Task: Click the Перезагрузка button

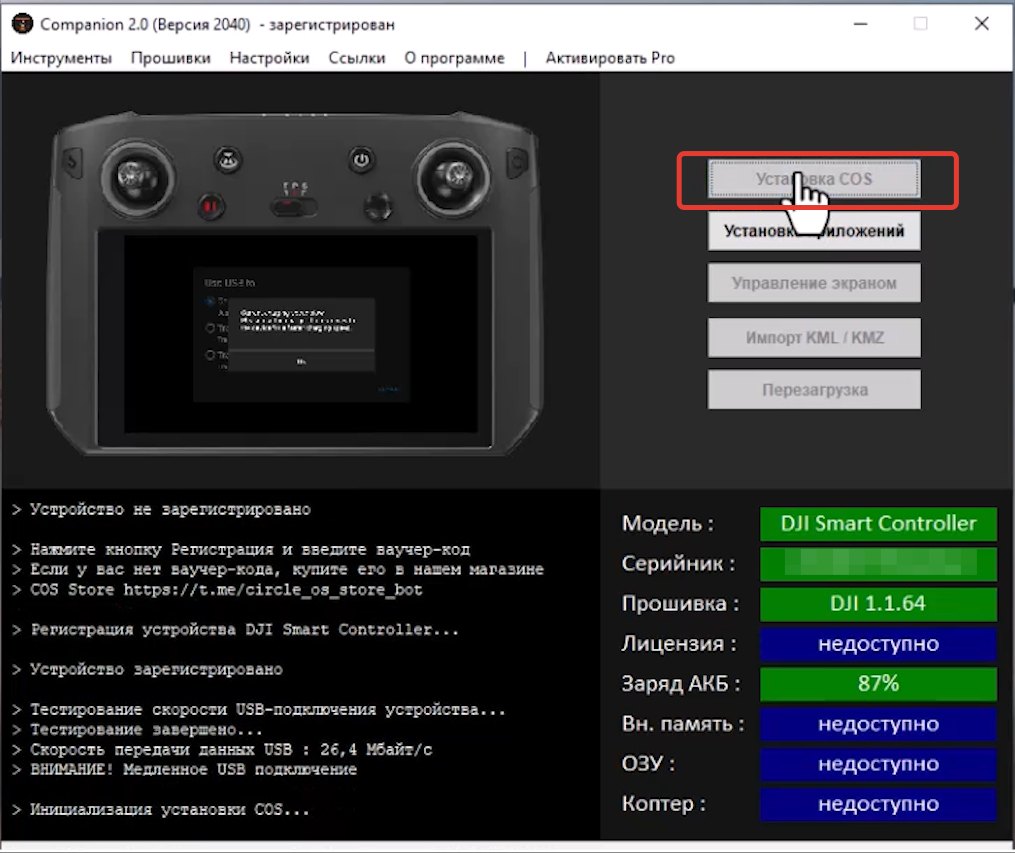Action: [814, 390]
